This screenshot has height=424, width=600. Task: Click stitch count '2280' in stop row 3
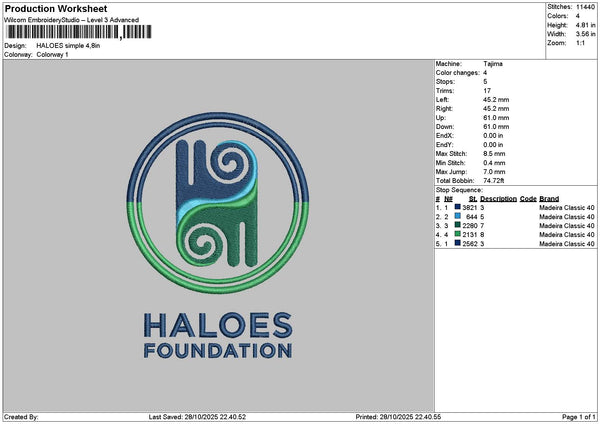click(x=470, y=226)
